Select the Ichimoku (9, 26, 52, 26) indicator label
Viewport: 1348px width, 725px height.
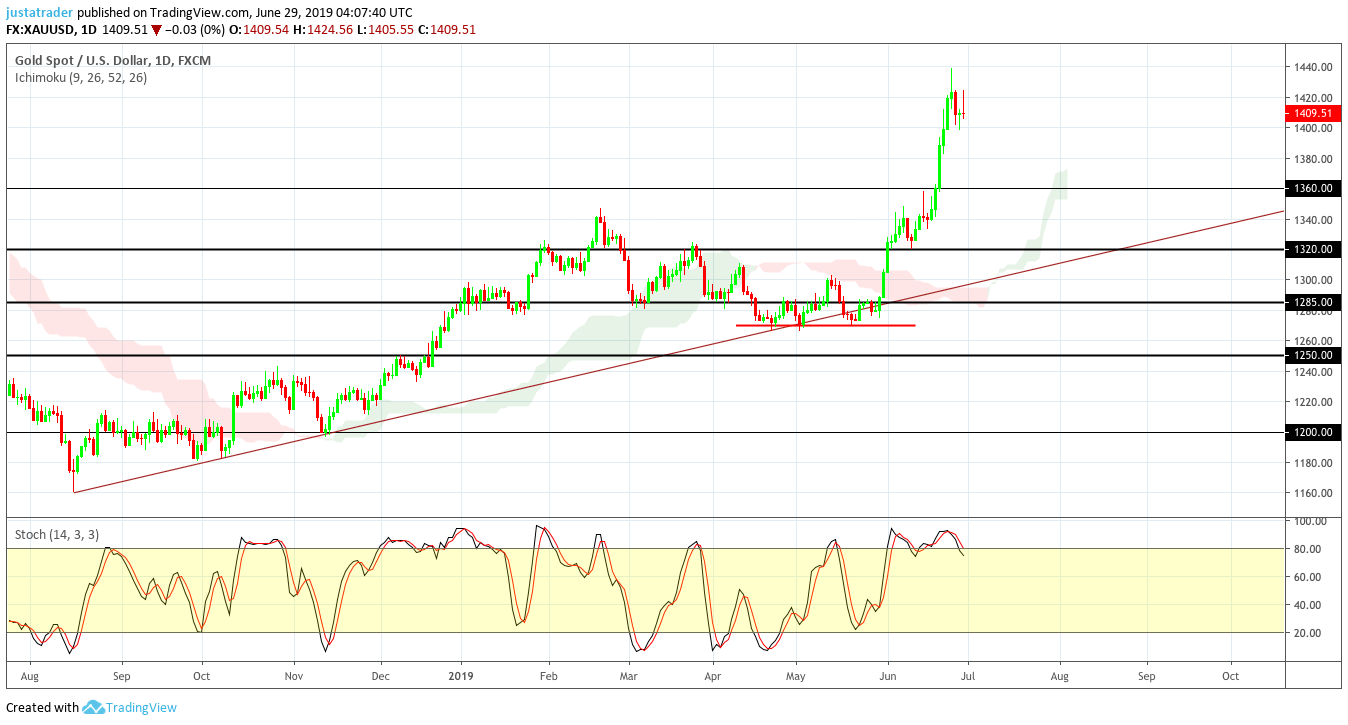click(81, 77)
